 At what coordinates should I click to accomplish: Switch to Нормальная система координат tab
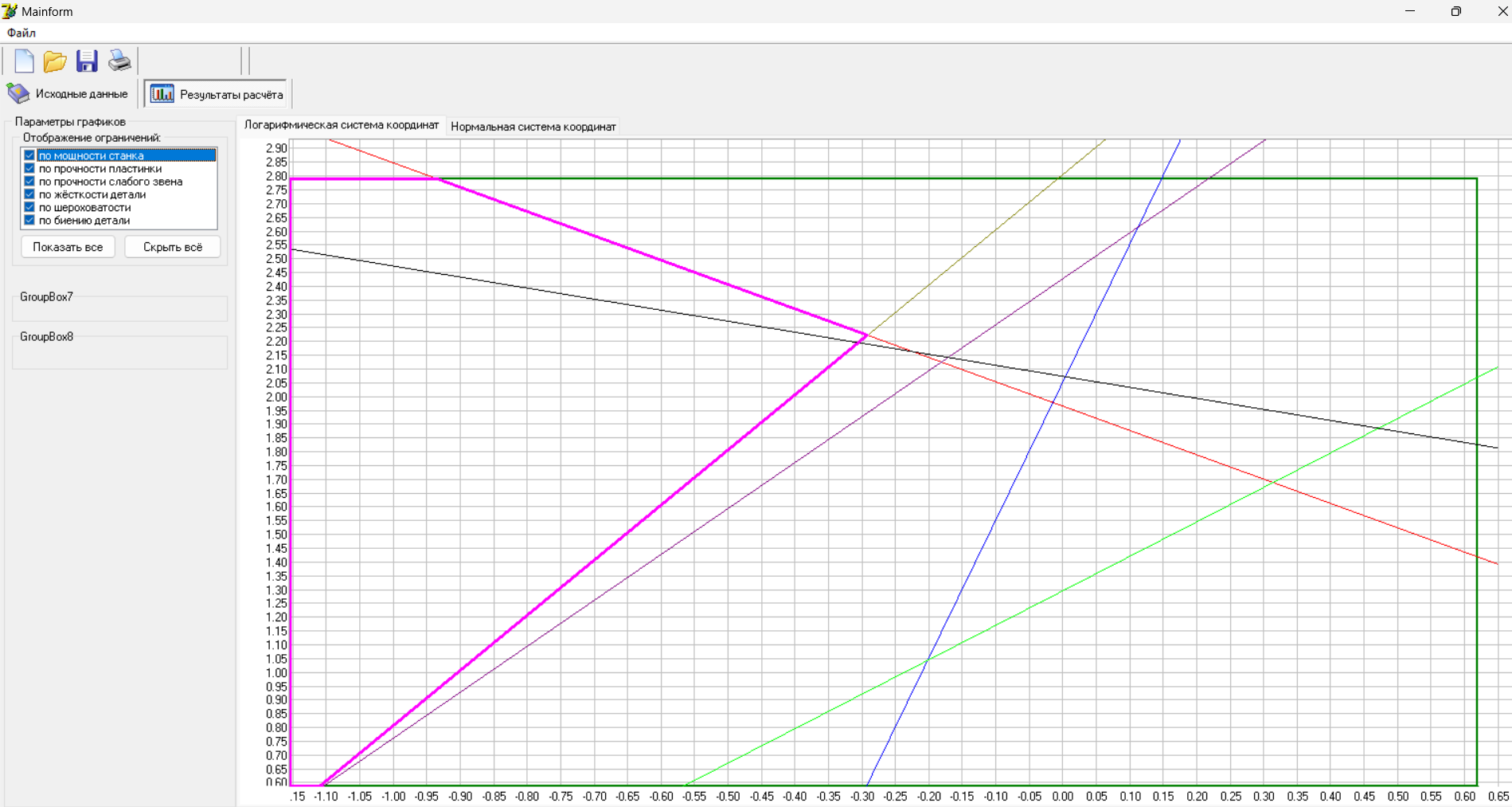[x=533, y=127]
